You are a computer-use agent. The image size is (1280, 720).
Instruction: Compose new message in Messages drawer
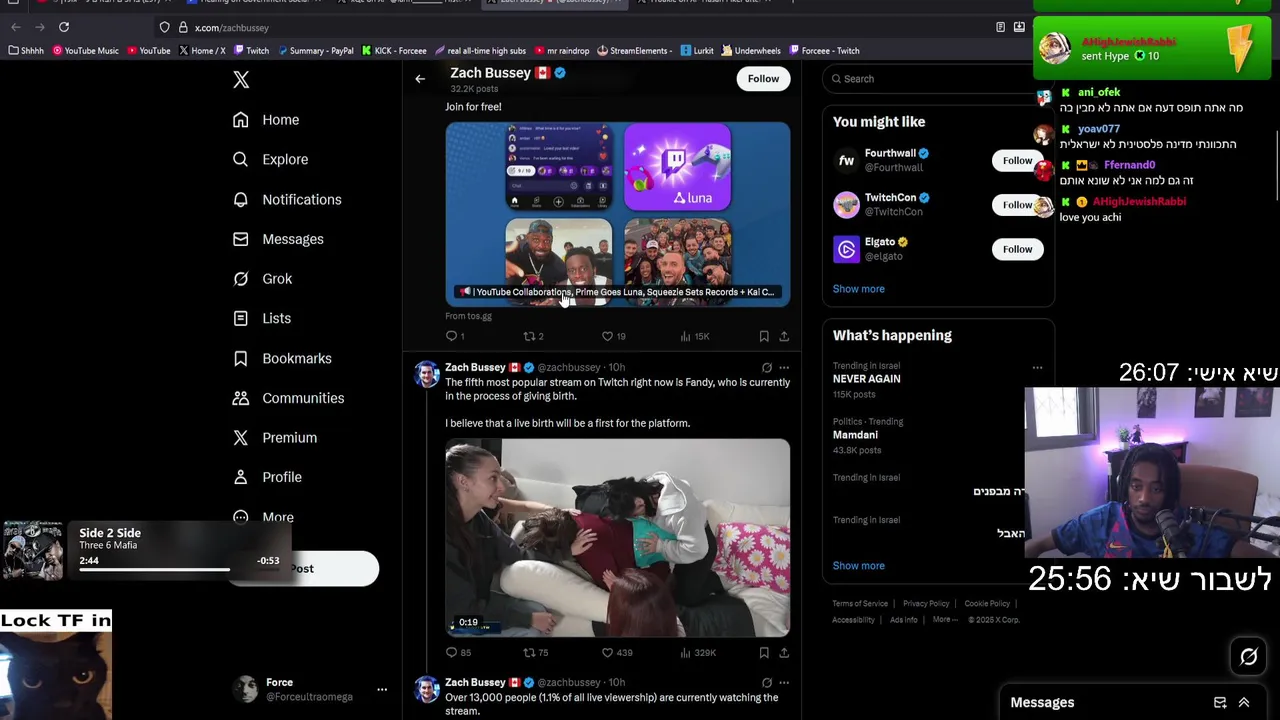1220,702
